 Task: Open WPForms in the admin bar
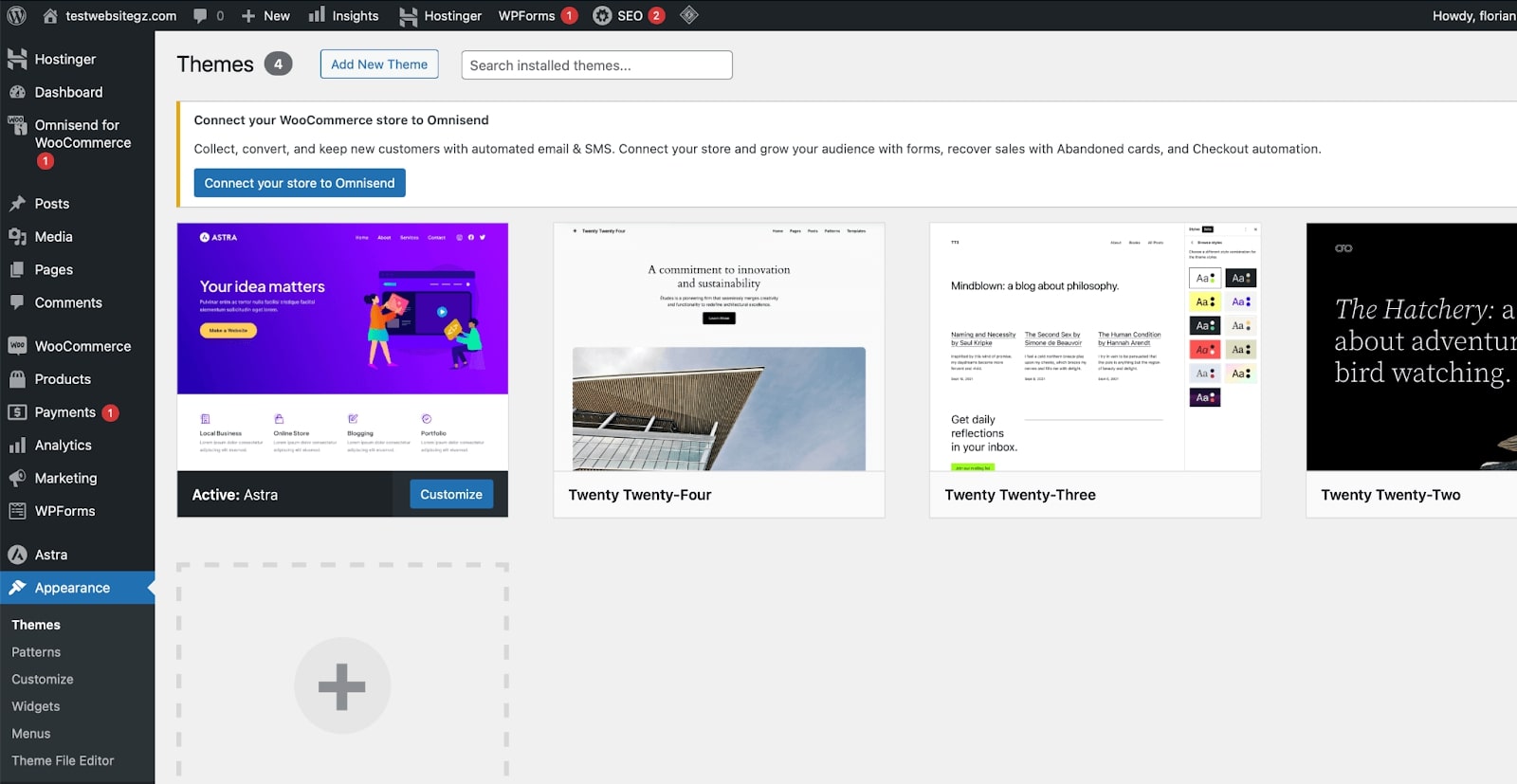coord(526,15)
